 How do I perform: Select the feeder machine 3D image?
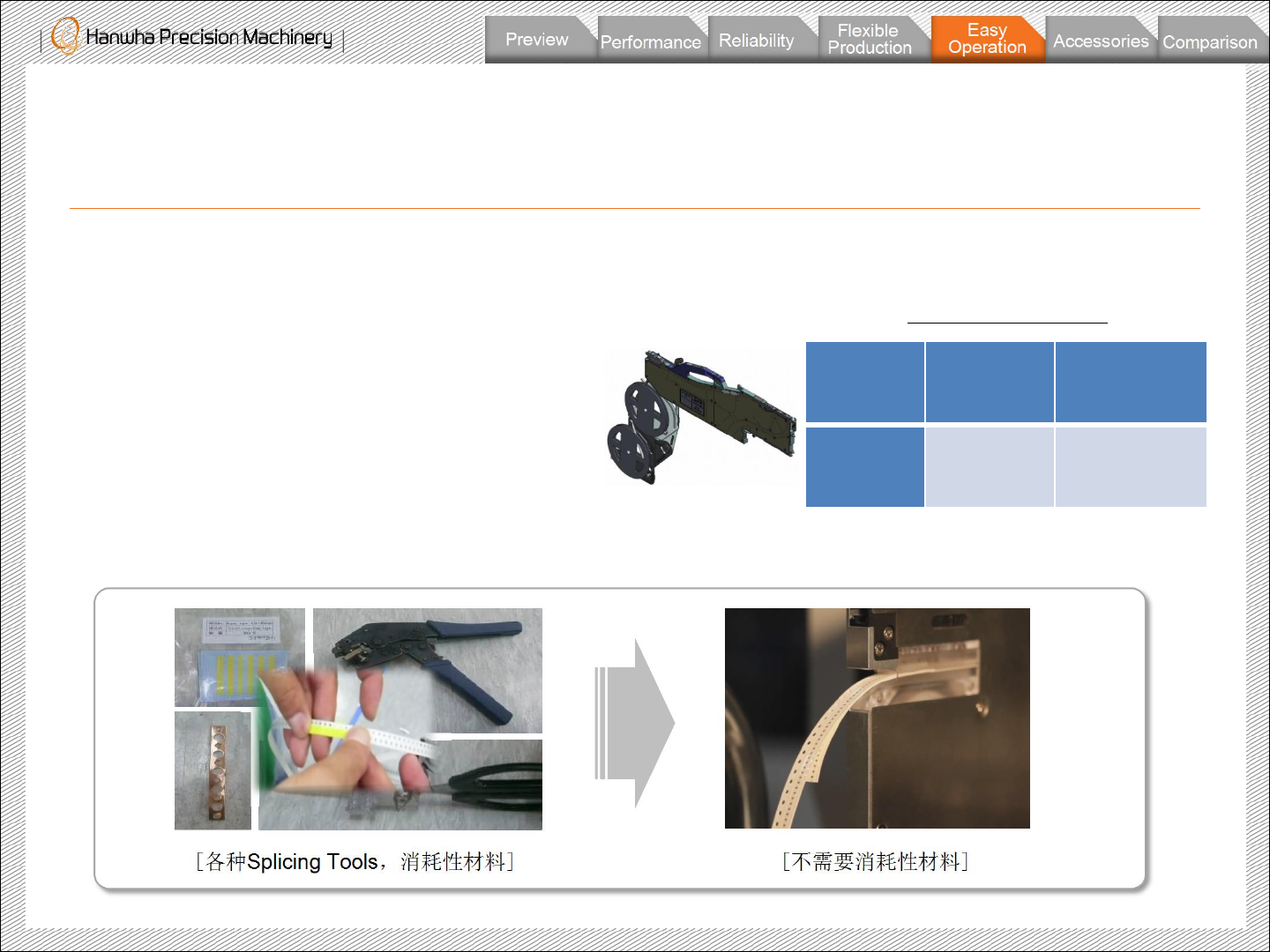click(701, 417)
